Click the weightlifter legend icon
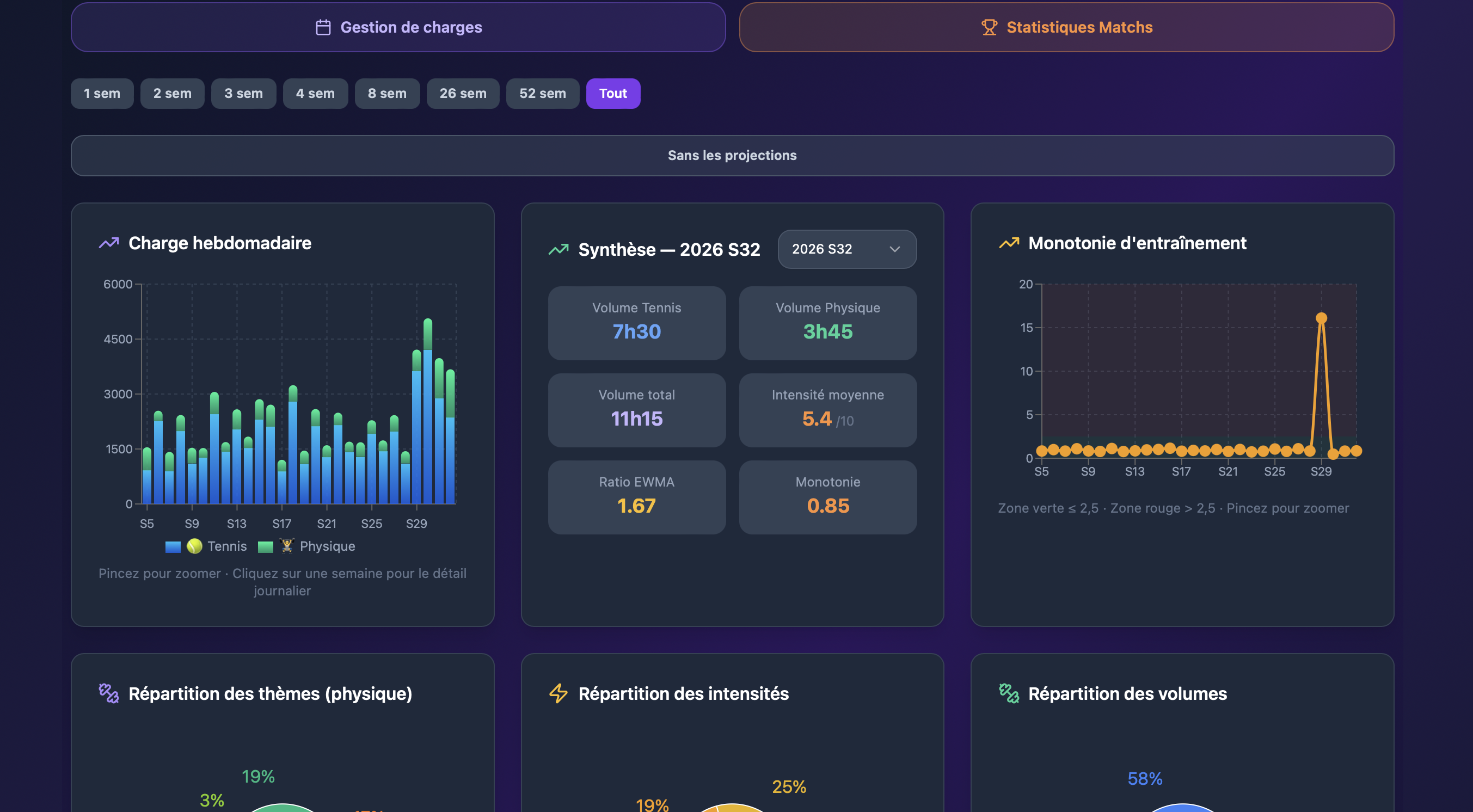The height and width of the screenshot is (812, 1473). tap(287, 546)
